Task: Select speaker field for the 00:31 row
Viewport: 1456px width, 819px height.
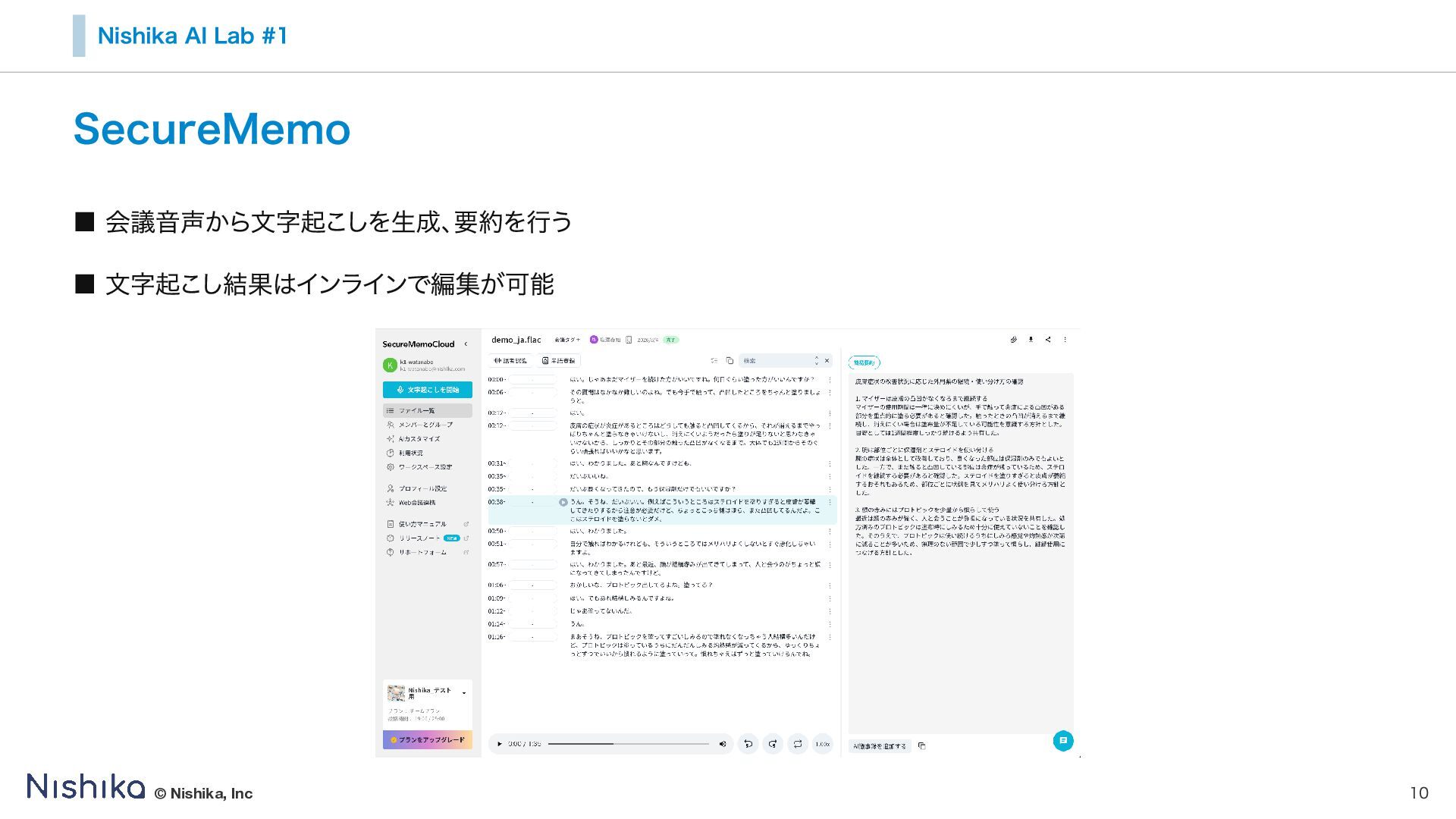Action: coord(532,463)
